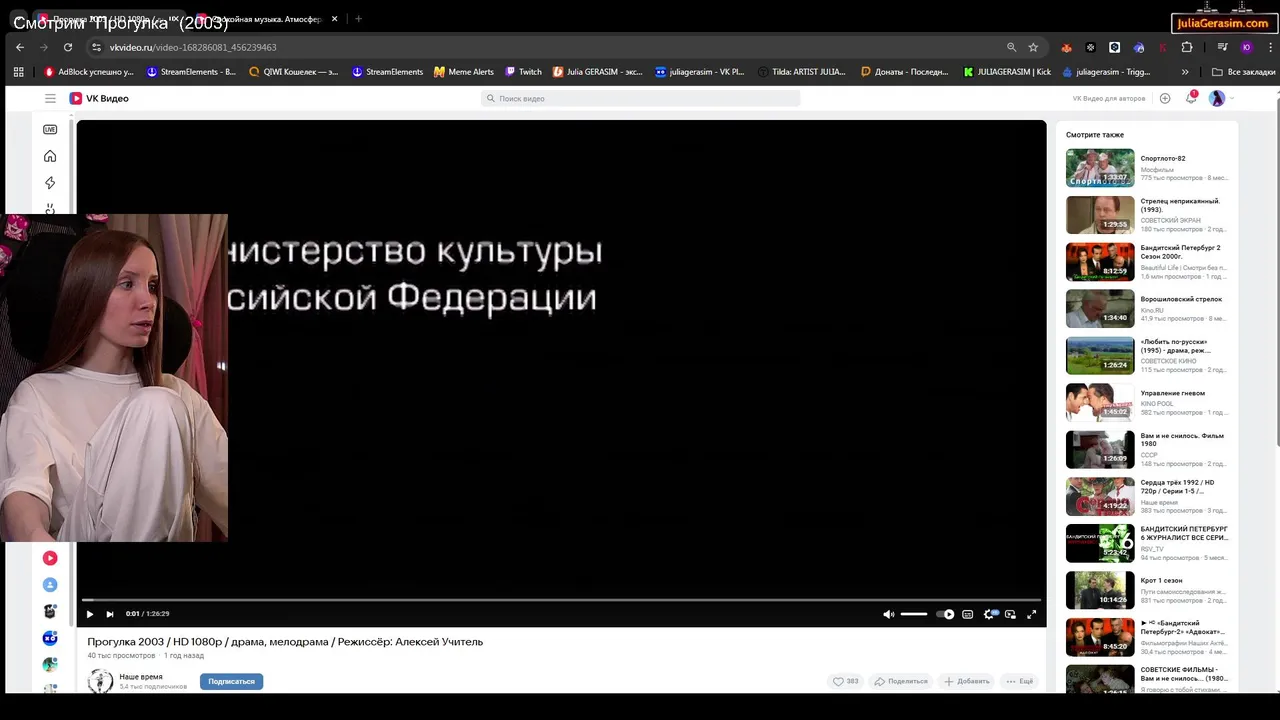Toggle the autoplay switch in player

point(945,614)
